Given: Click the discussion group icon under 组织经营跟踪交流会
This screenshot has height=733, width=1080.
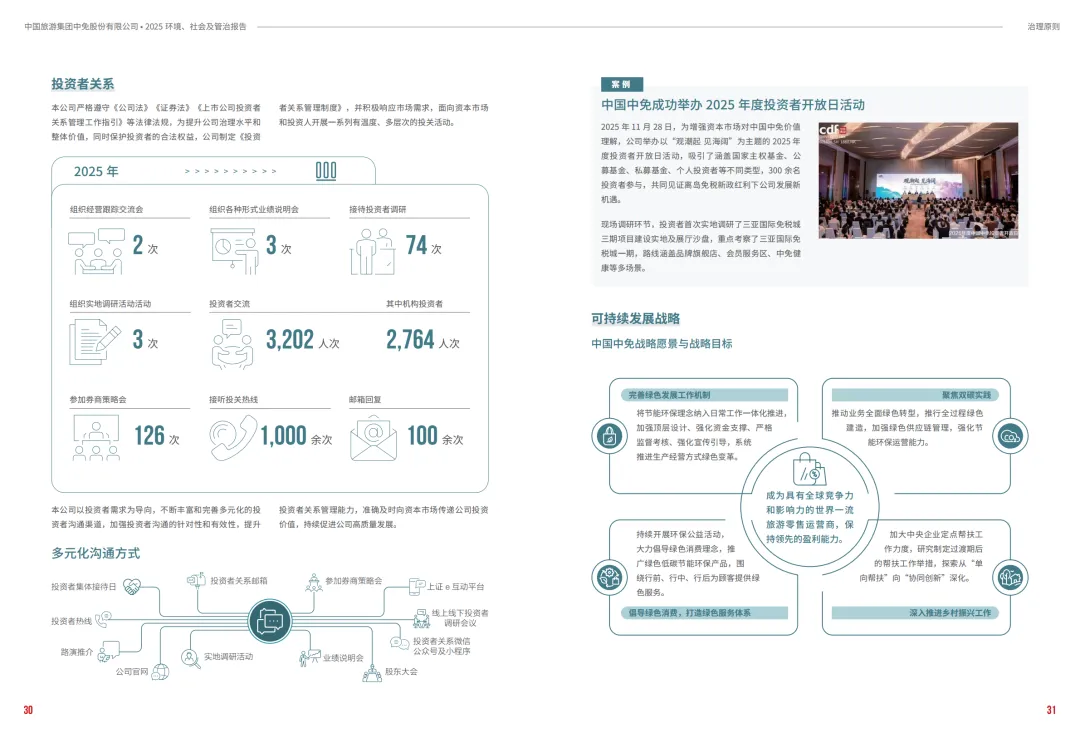Looking at the screenshot, I should (96, 252).
